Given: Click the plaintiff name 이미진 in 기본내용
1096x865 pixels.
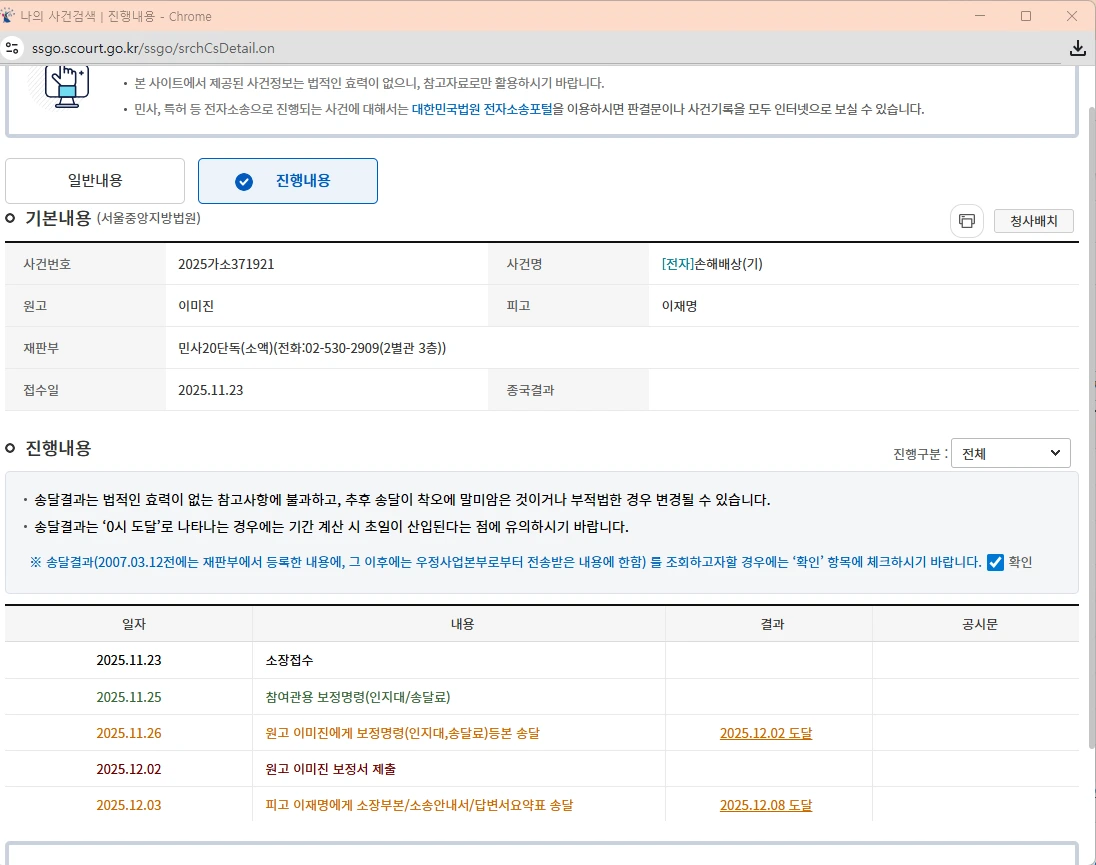Looking at the screenshot, I should click(x=196, y=306).
